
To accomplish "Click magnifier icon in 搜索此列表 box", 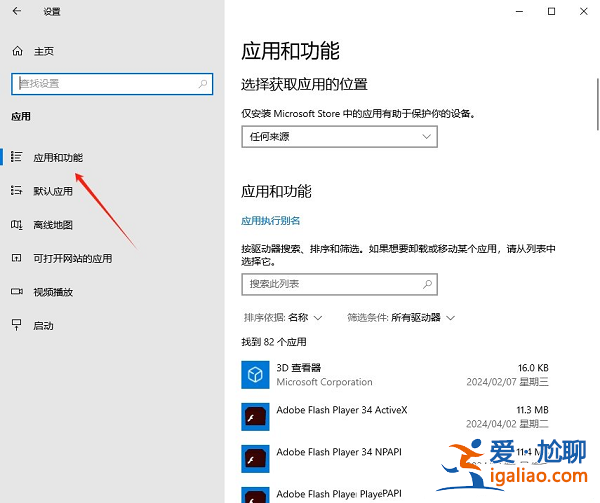I will click(427, 284).
